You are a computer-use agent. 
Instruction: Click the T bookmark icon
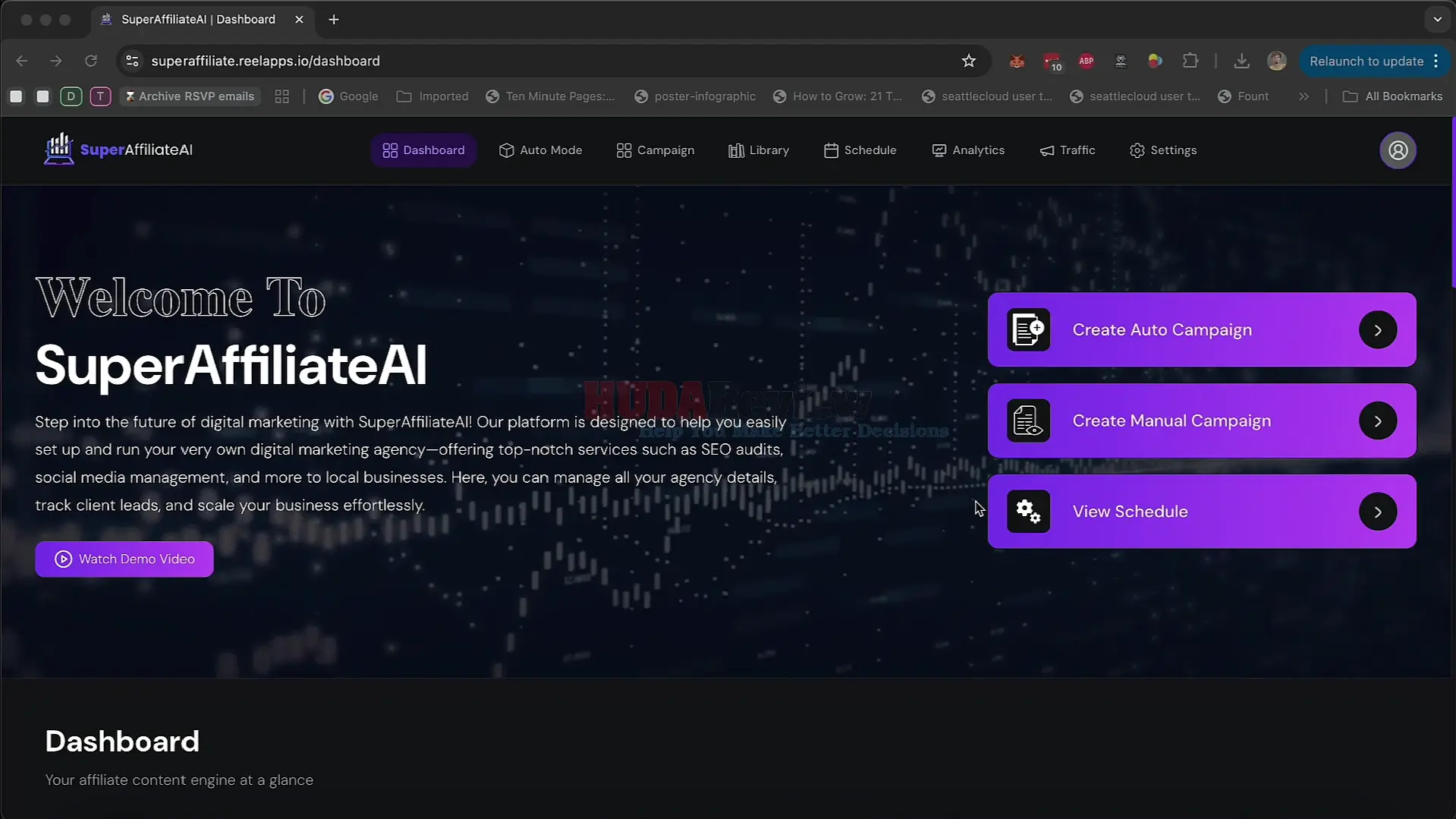(100, 96)
